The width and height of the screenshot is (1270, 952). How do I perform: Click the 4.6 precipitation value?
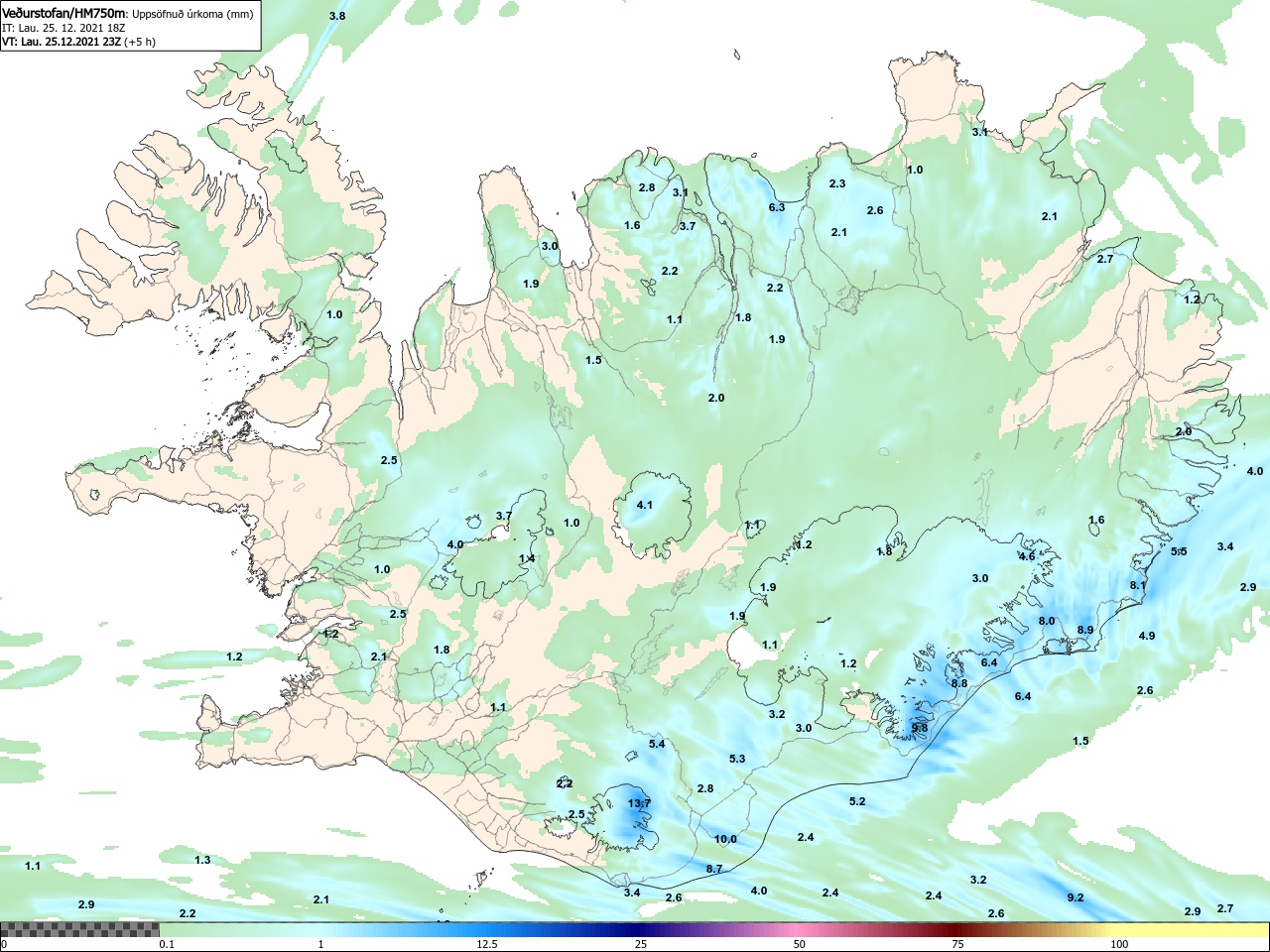1027,556
